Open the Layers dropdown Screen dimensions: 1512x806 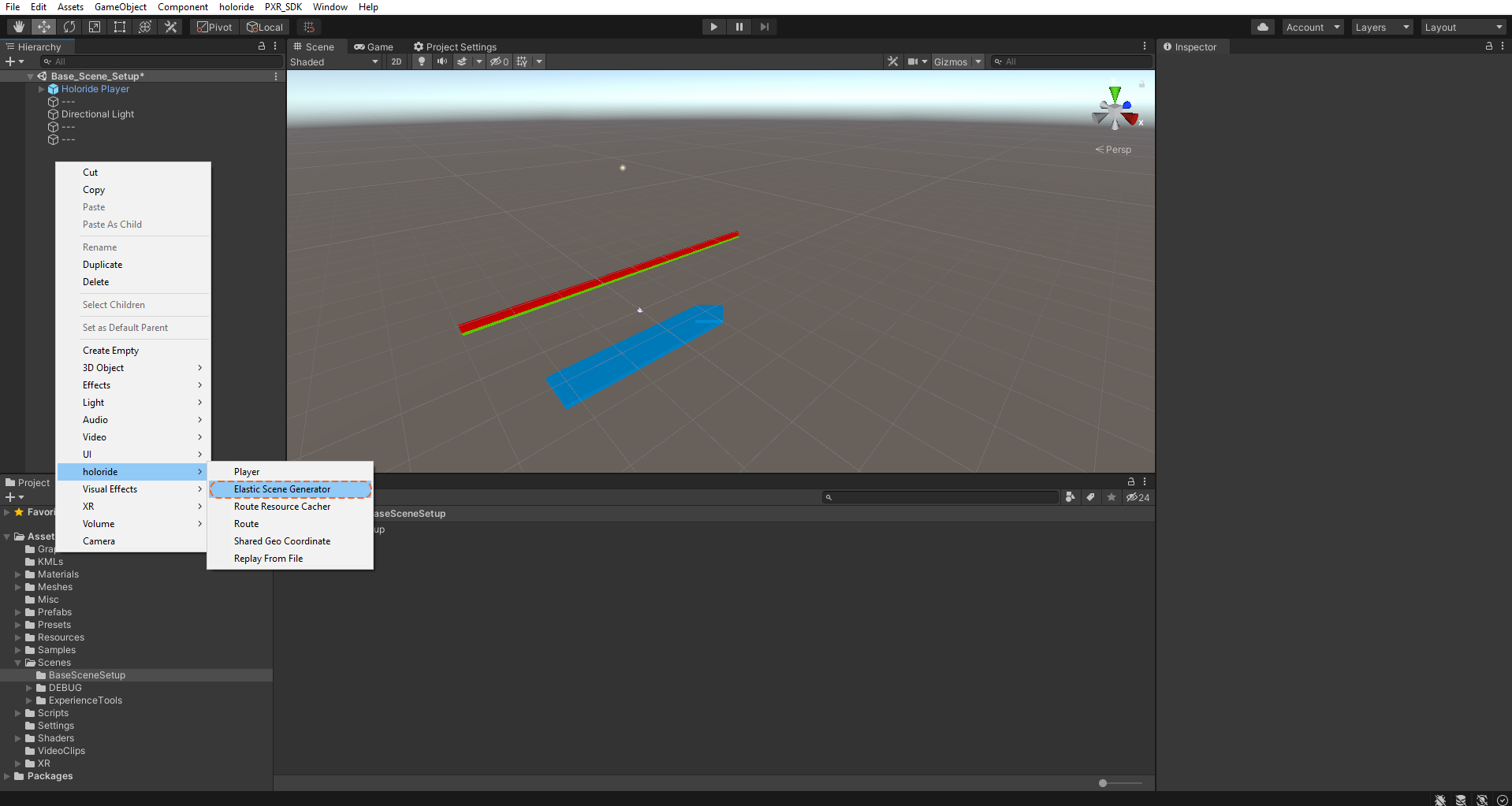click(1381, 27)
